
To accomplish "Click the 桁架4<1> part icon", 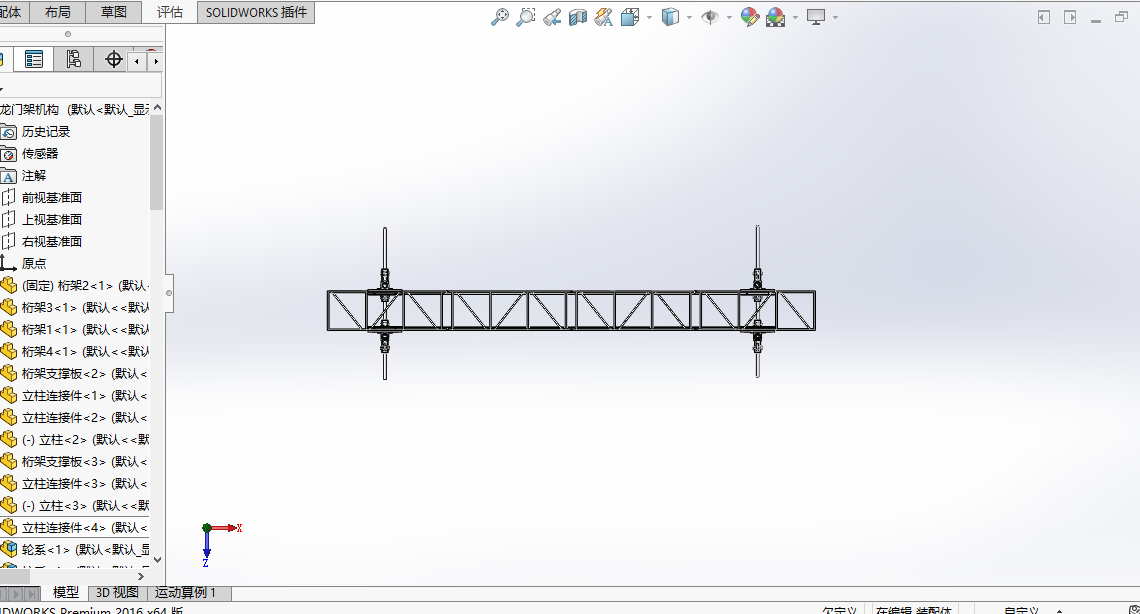I will [8, 352].
